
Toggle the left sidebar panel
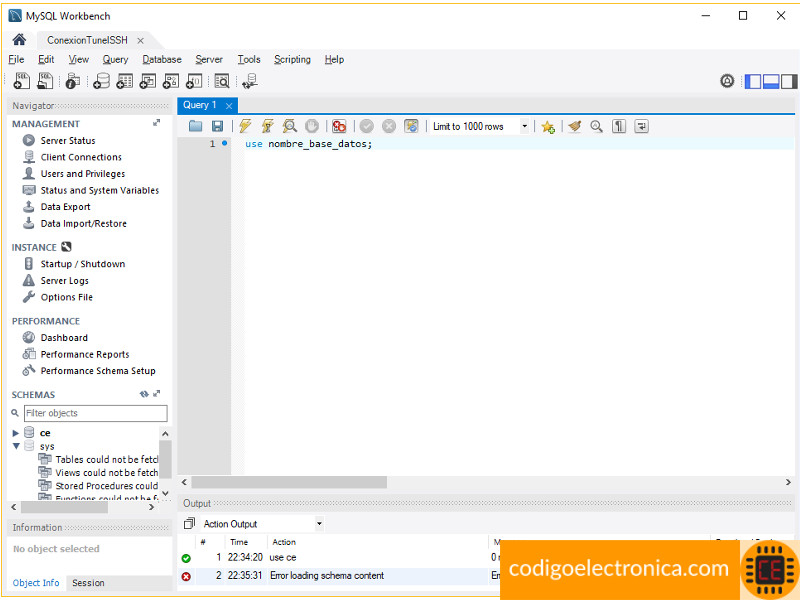[x=753, y=81]
